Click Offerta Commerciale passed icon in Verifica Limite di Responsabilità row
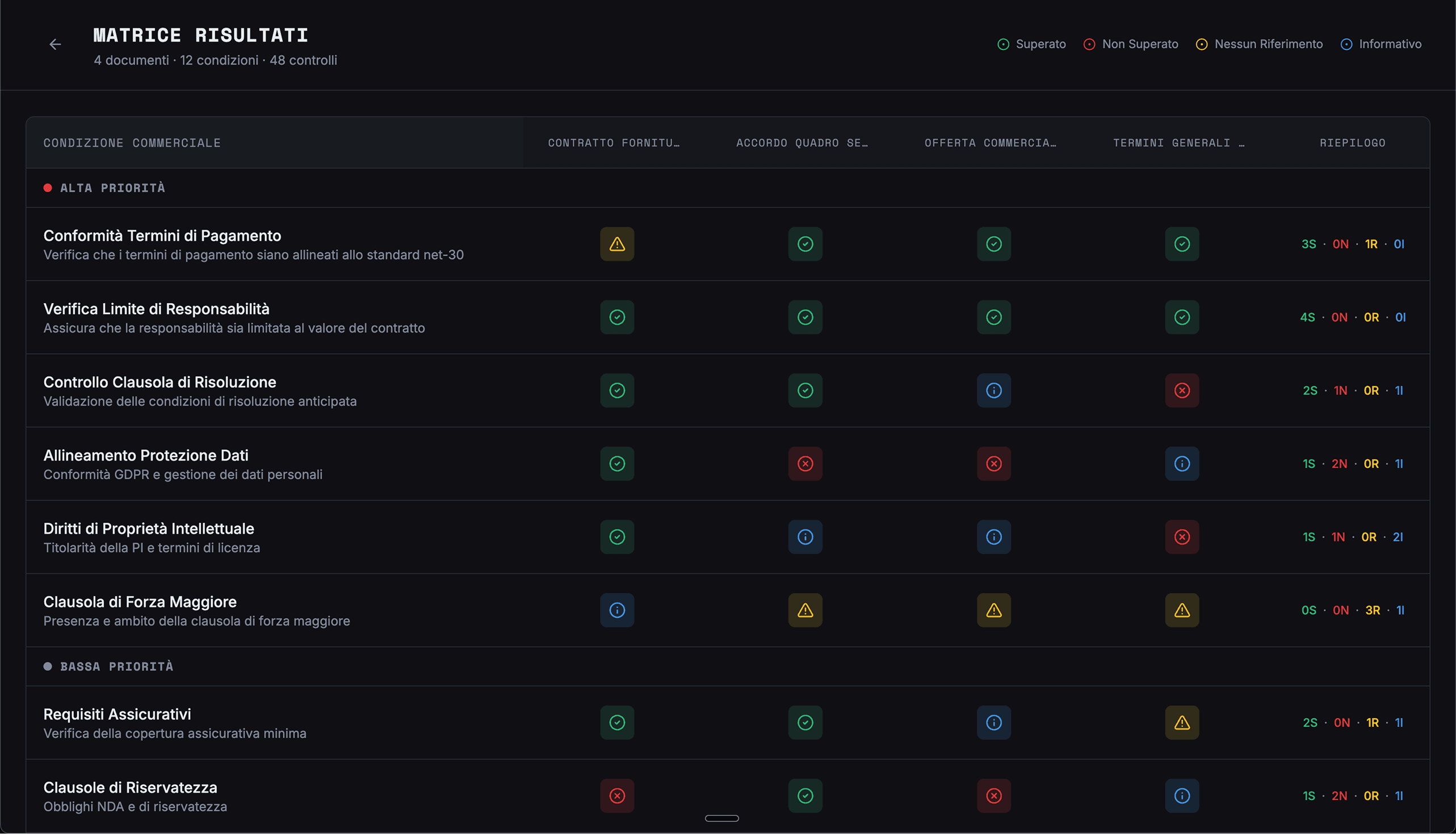 click(x=993, y=317)
